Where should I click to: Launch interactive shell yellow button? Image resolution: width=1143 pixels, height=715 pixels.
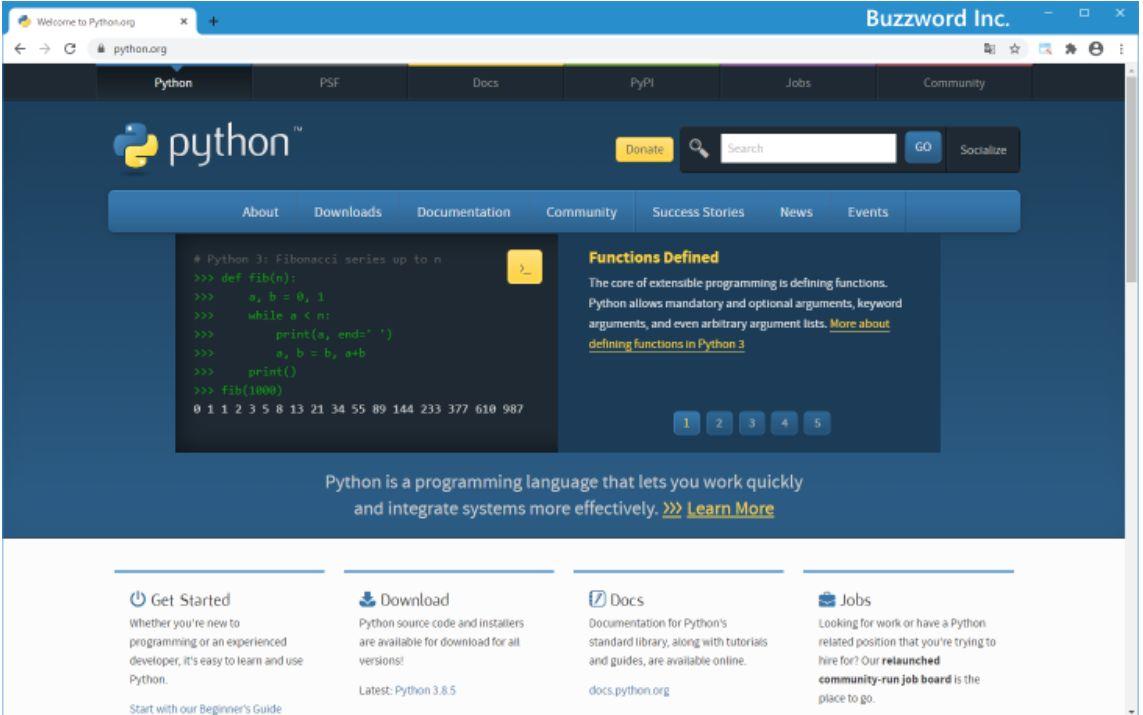[525, 267]
